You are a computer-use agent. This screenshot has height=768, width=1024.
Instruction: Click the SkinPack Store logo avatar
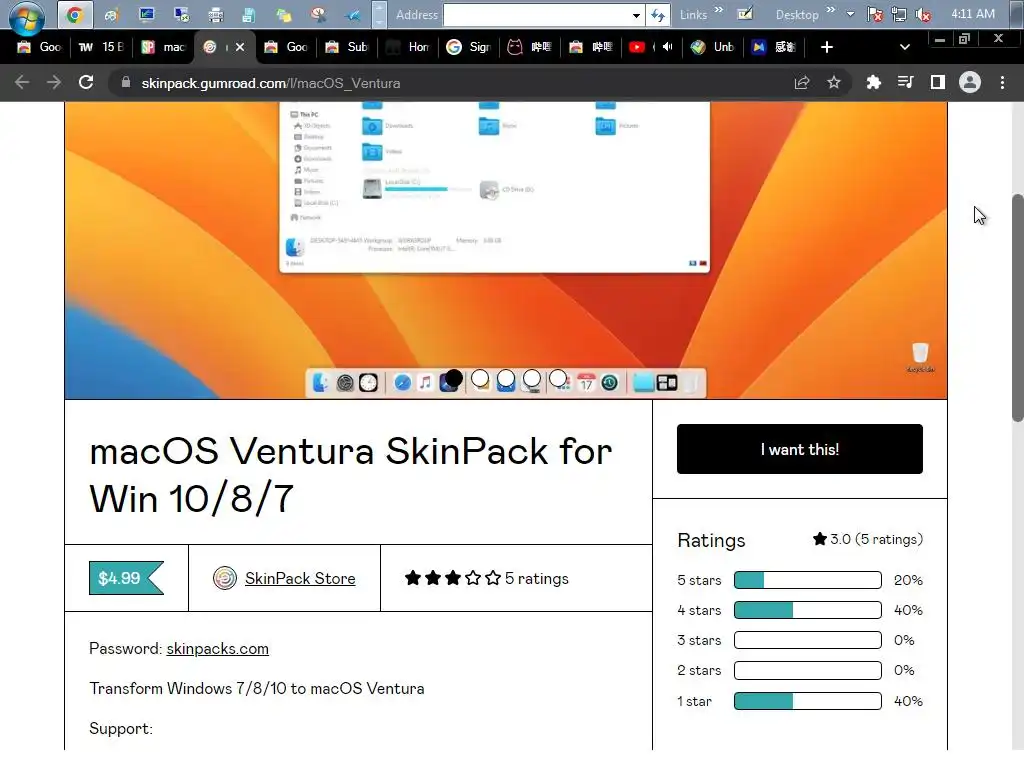pyautogui.click(x=225, y=579)
